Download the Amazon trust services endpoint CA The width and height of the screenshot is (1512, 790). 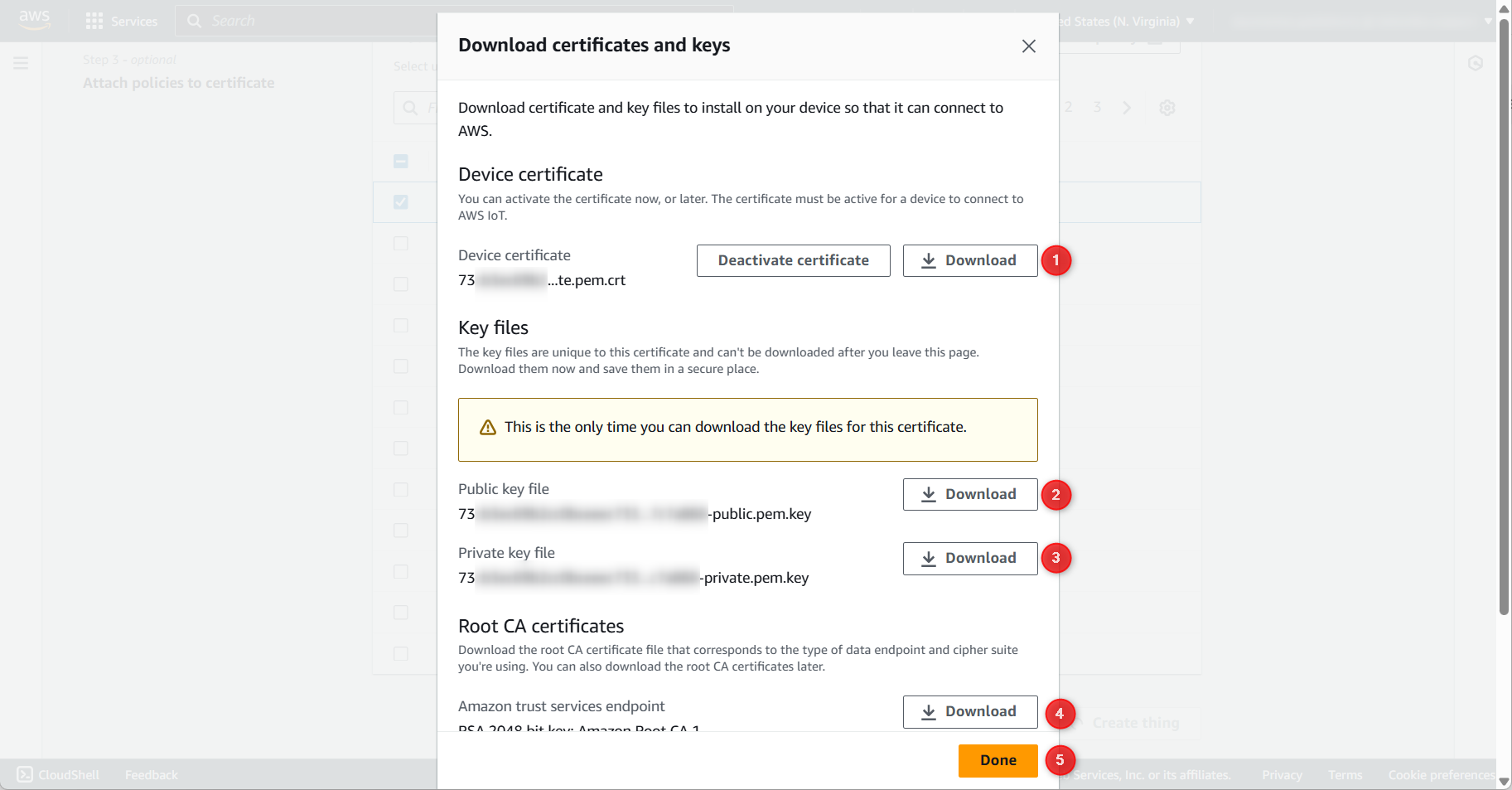(x=969, y=711)
